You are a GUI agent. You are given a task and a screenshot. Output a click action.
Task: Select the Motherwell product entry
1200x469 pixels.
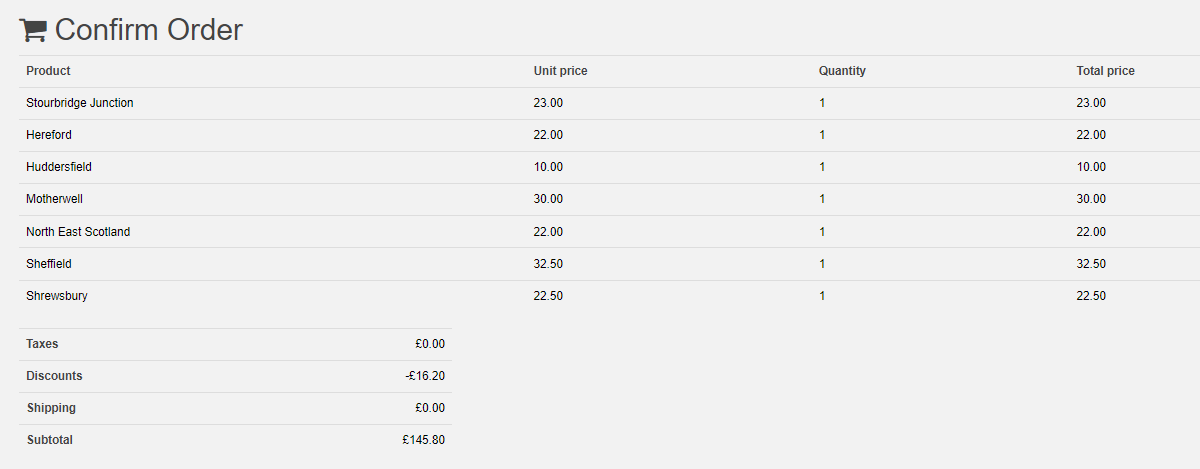click(x=54, y=199)
